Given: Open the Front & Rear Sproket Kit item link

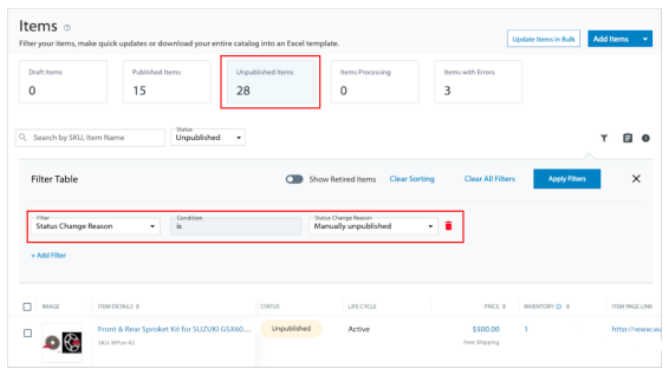Looking at the screenshot, I should coord(174,329).
